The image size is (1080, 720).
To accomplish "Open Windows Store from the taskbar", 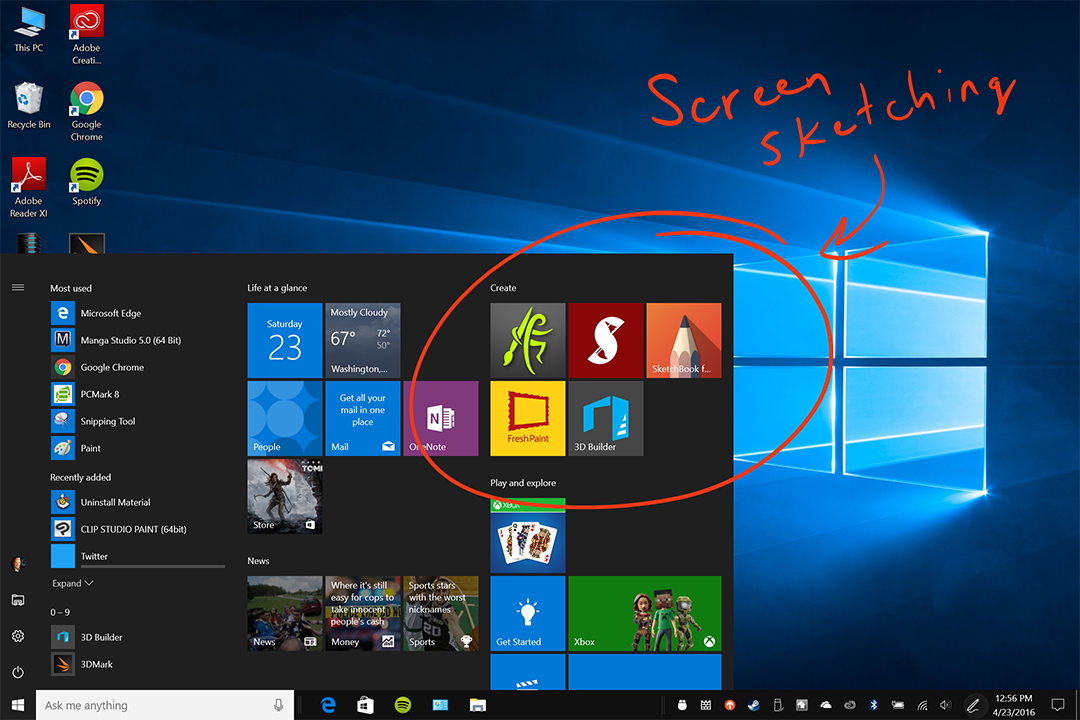I will (365, 705).
